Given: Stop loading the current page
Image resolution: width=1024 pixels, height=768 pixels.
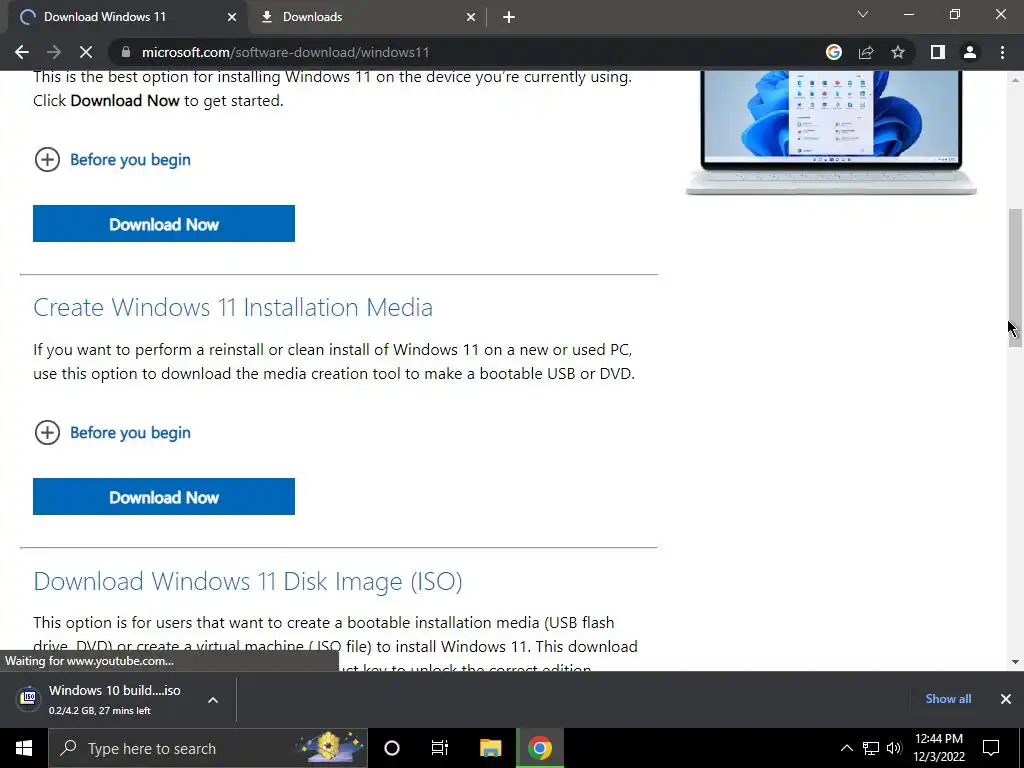Looking at the screenshot, I should (86, 52).
